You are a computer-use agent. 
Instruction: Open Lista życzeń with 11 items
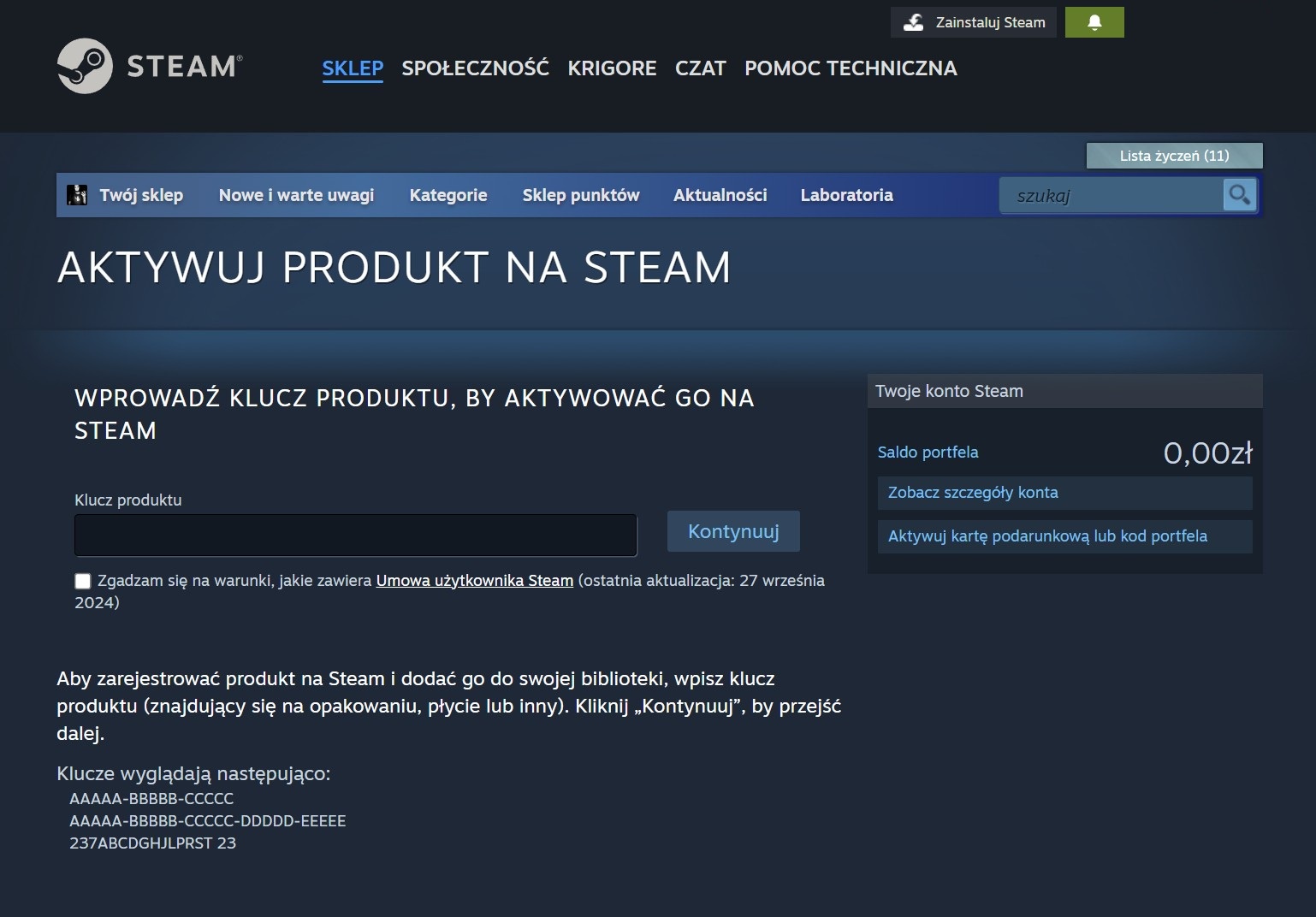1173,155
